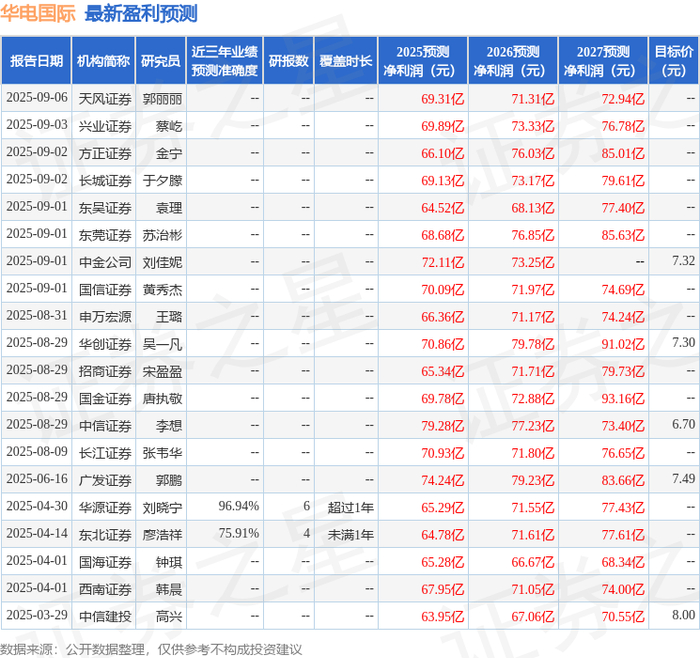This screenshot has width=700, height=658.
Task: Click the 东北证券 institution cell
Action: click(105, 535)
